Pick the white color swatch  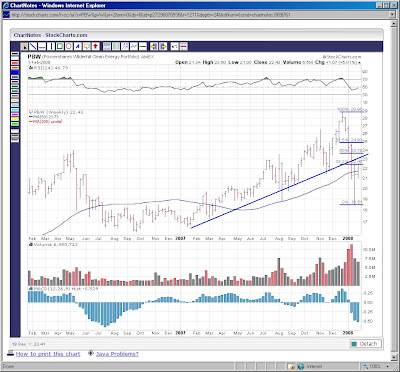(15, 58)
